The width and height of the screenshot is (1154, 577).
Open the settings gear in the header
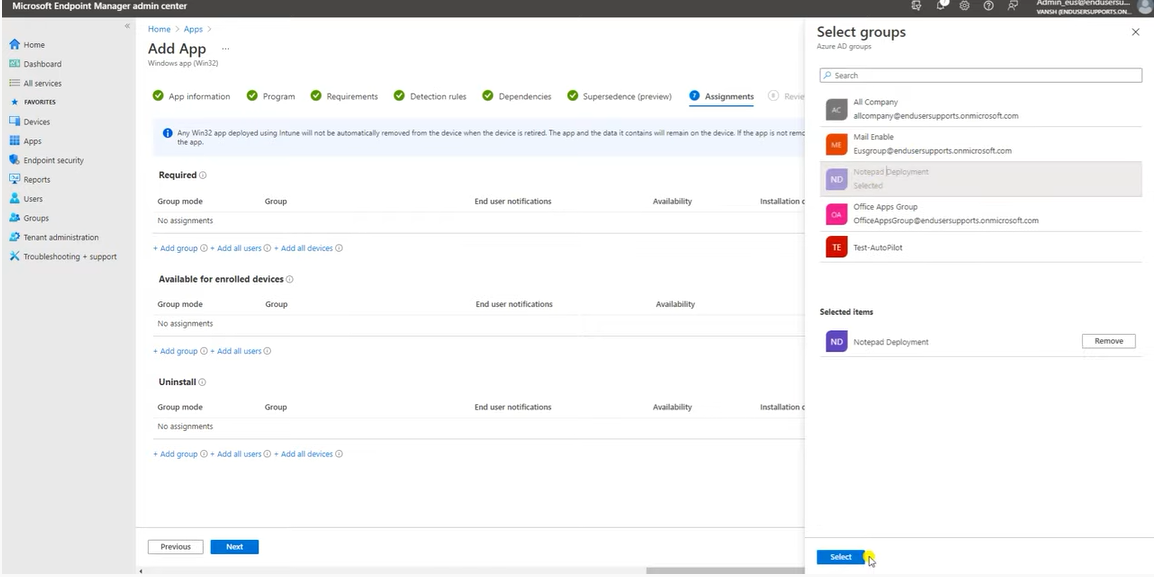pos(964,5)
